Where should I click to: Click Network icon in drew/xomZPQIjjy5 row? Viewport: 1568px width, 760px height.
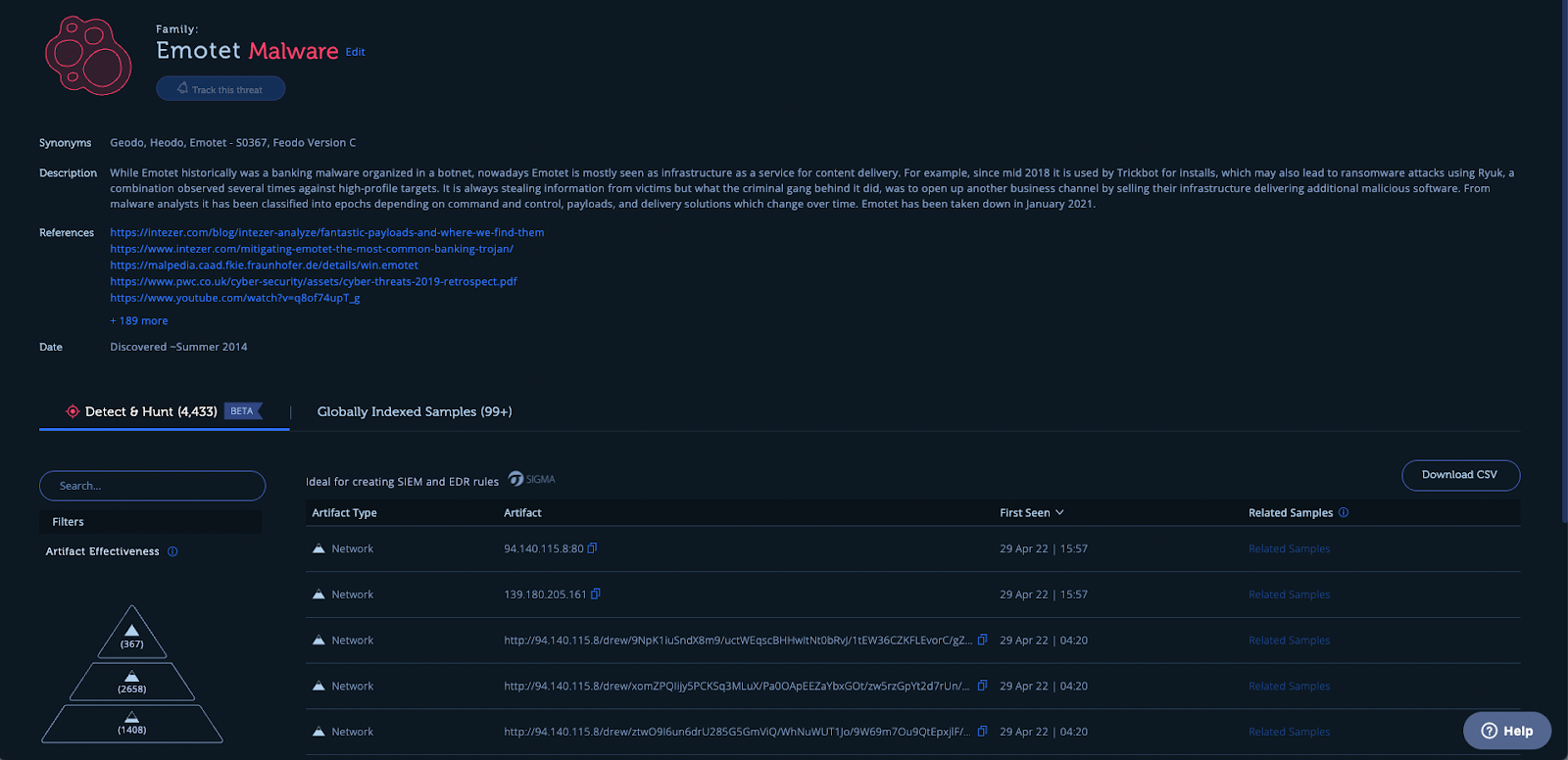318,687
